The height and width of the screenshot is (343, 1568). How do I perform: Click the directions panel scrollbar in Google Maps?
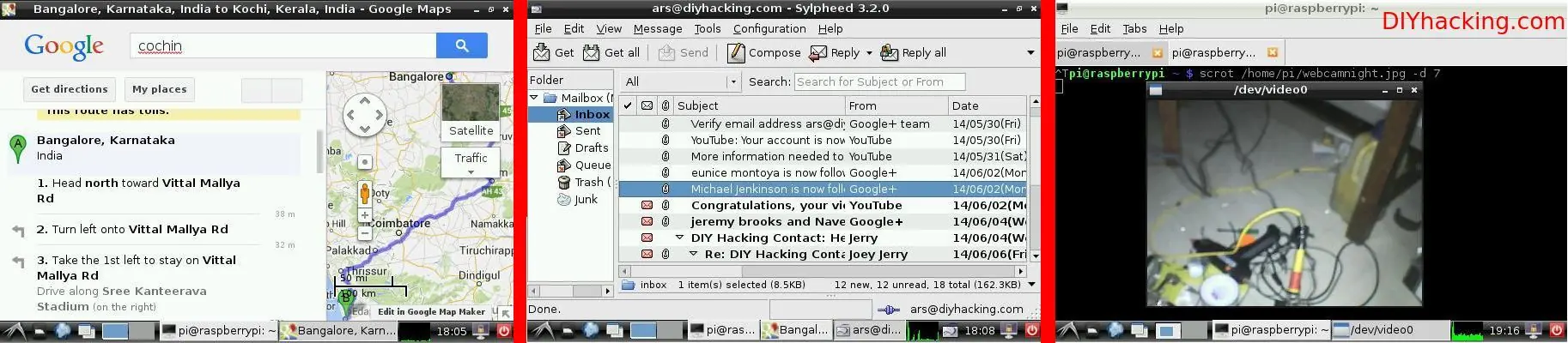click(320, 151)
